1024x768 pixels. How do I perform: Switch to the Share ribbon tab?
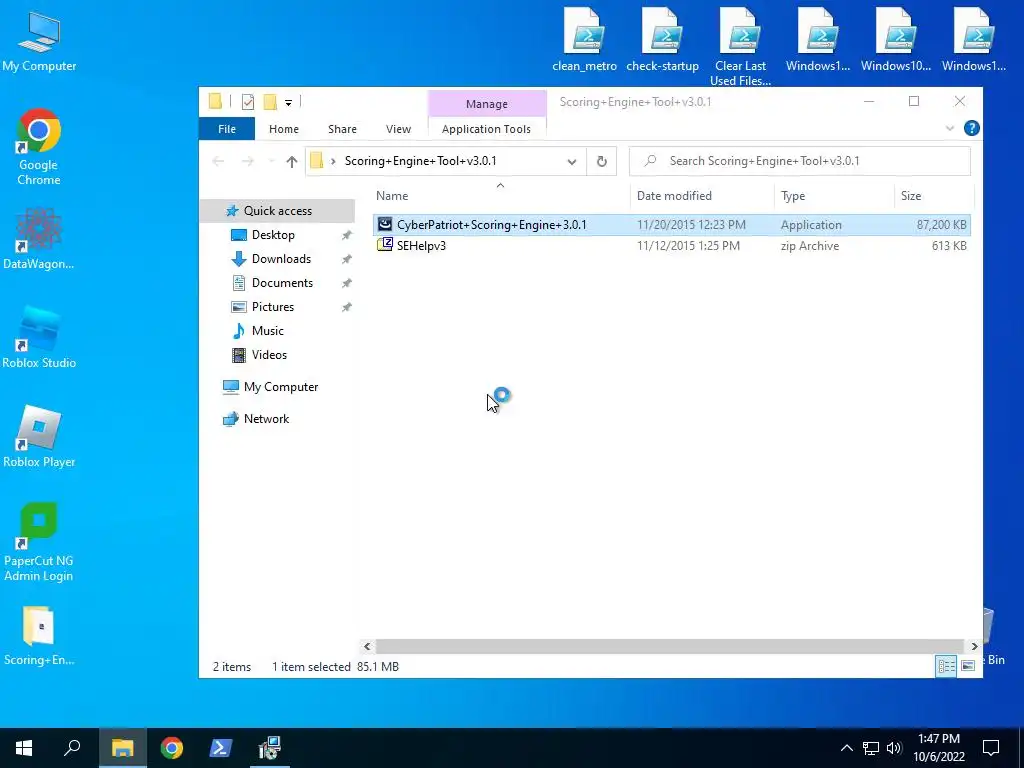tap(342, 129)
